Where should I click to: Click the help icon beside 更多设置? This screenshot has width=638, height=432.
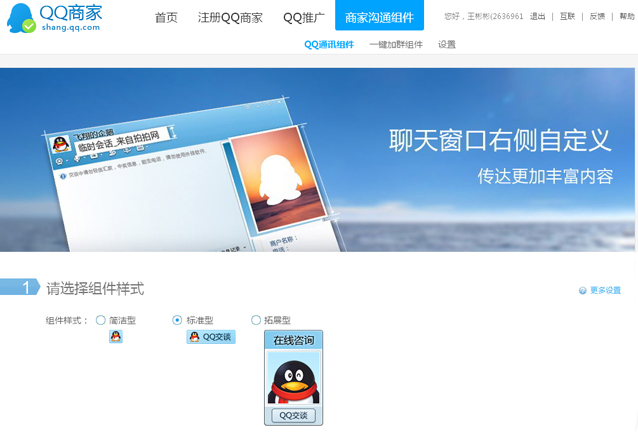pos(583,290)
